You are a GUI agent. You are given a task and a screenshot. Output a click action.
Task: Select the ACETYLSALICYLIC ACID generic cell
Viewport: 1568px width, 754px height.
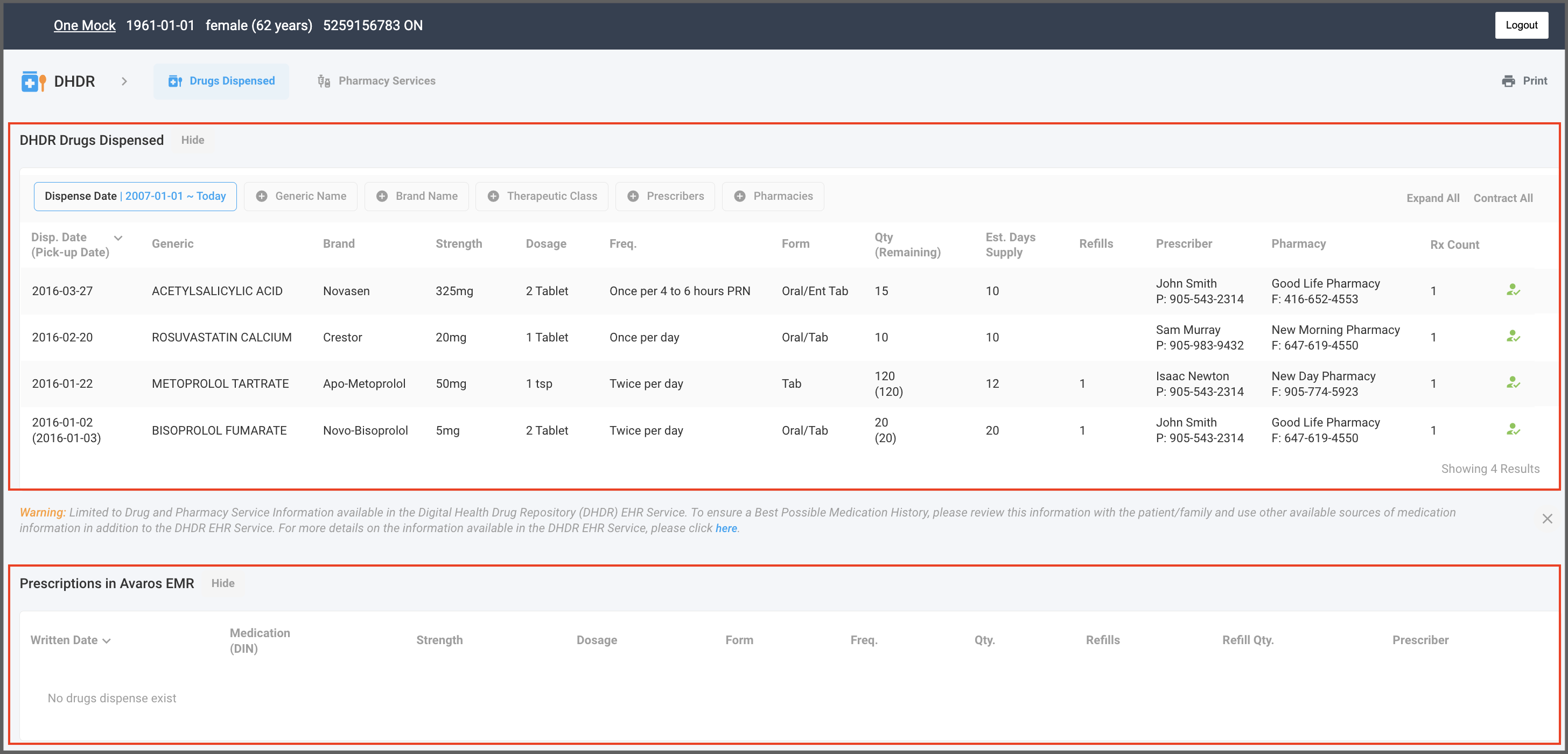216,291
